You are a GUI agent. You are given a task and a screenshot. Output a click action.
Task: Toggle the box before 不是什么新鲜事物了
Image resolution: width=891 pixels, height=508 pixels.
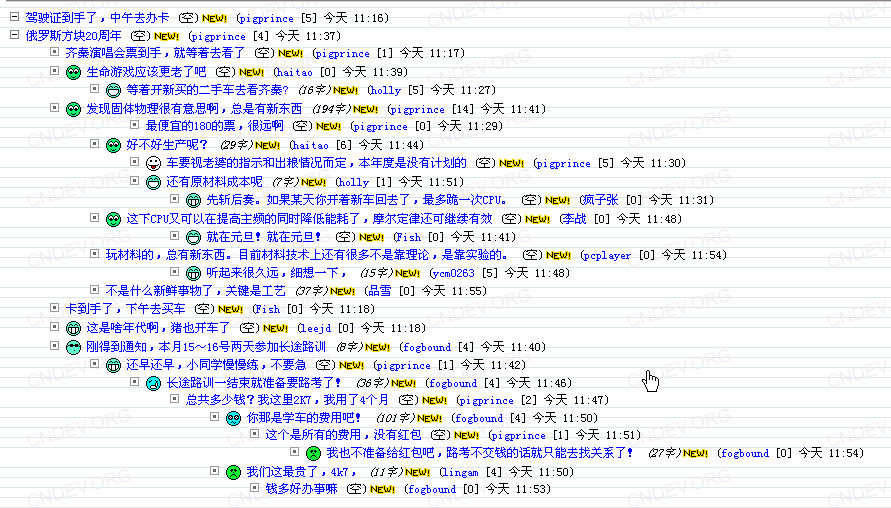click(x=95, y=290)
